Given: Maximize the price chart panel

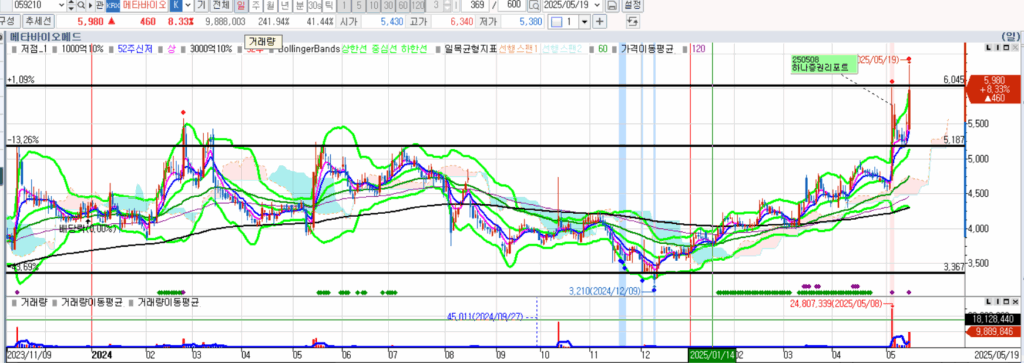Looking at the screenshot, I should pos(1006,47).
